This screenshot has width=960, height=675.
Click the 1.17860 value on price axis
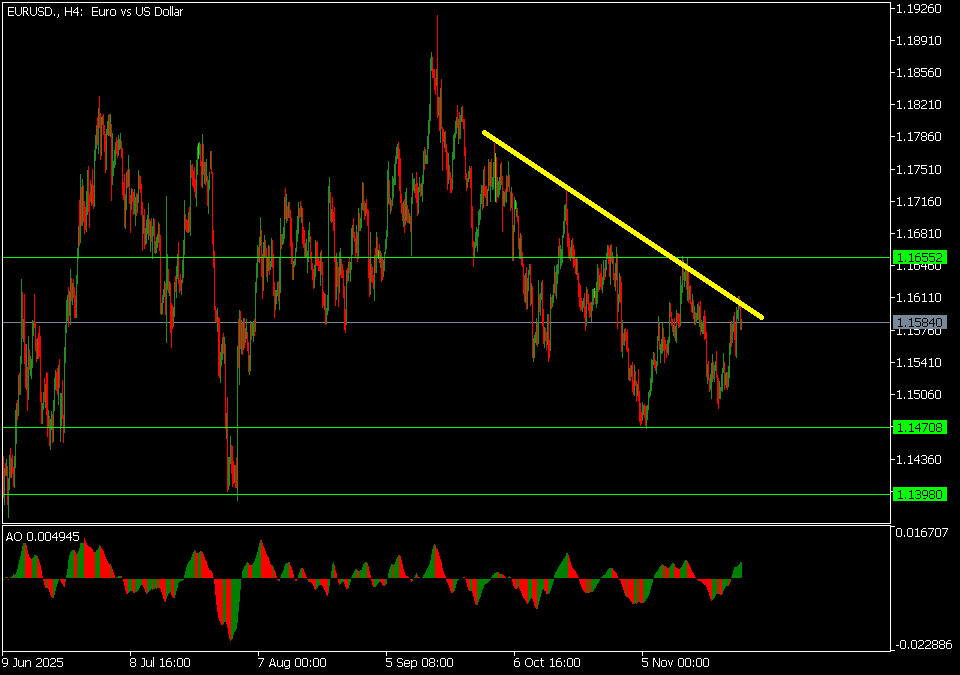pyautogui.click(x=918, y=137)
